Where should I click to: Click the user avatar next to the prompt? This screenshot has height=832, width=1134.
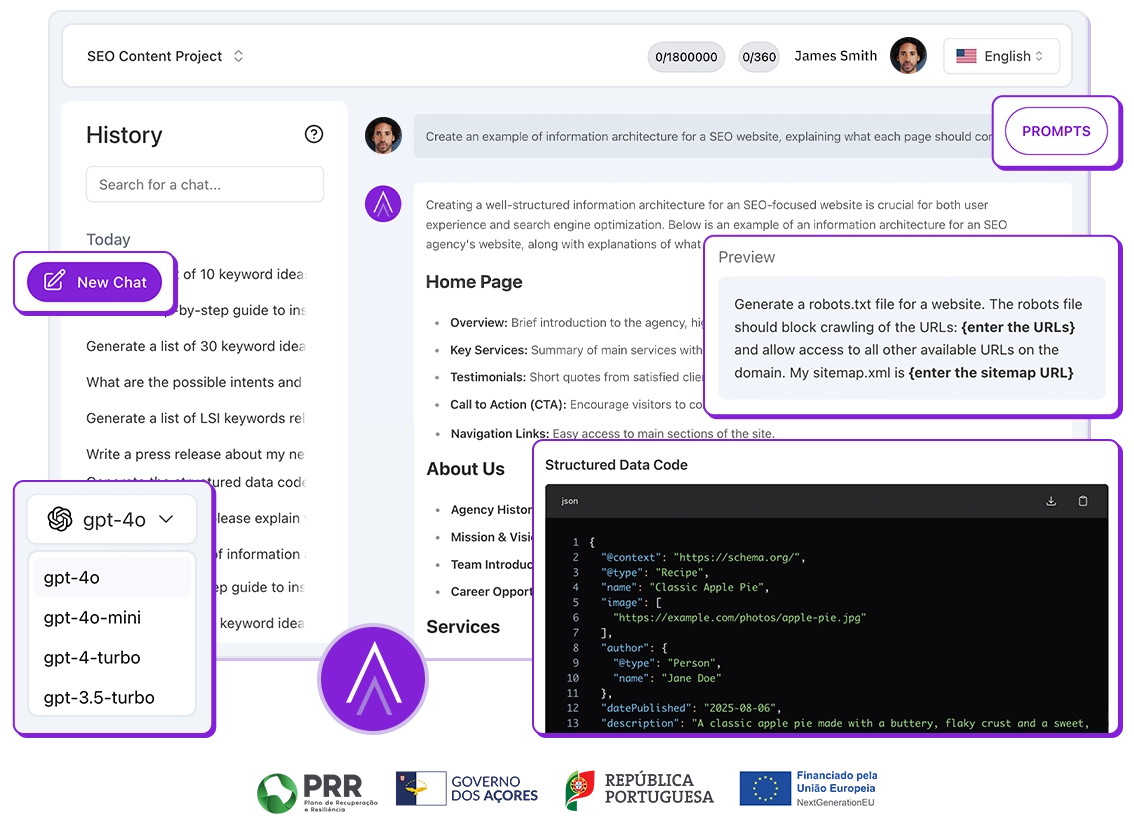(x=383, y=135)
